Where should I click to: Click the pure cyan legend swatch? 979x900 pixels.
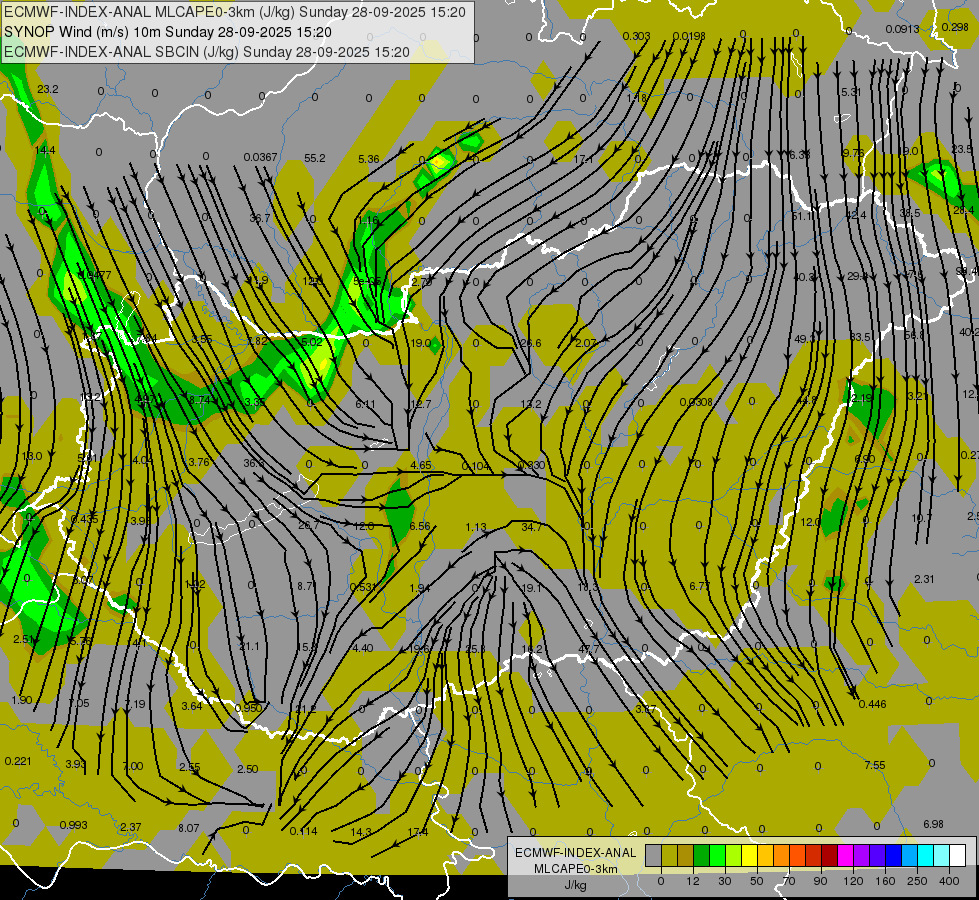pyautogui.click(x=925, y=855)
